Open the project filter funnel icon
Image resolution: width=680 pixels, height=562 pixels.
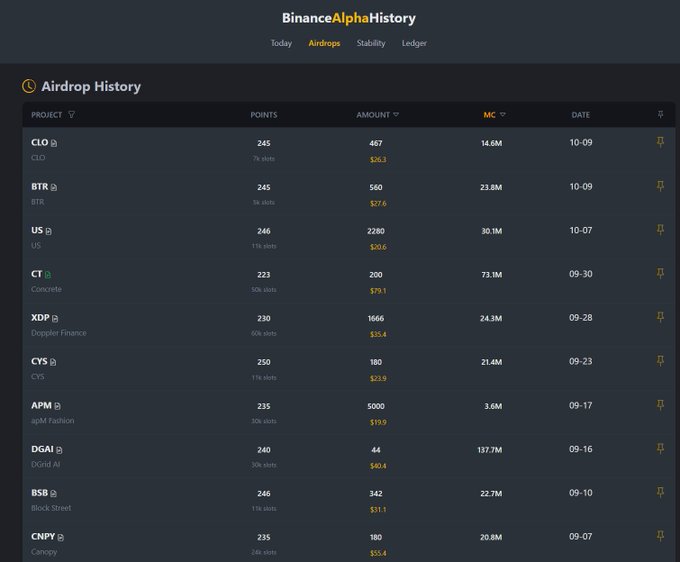click(72, 114)
